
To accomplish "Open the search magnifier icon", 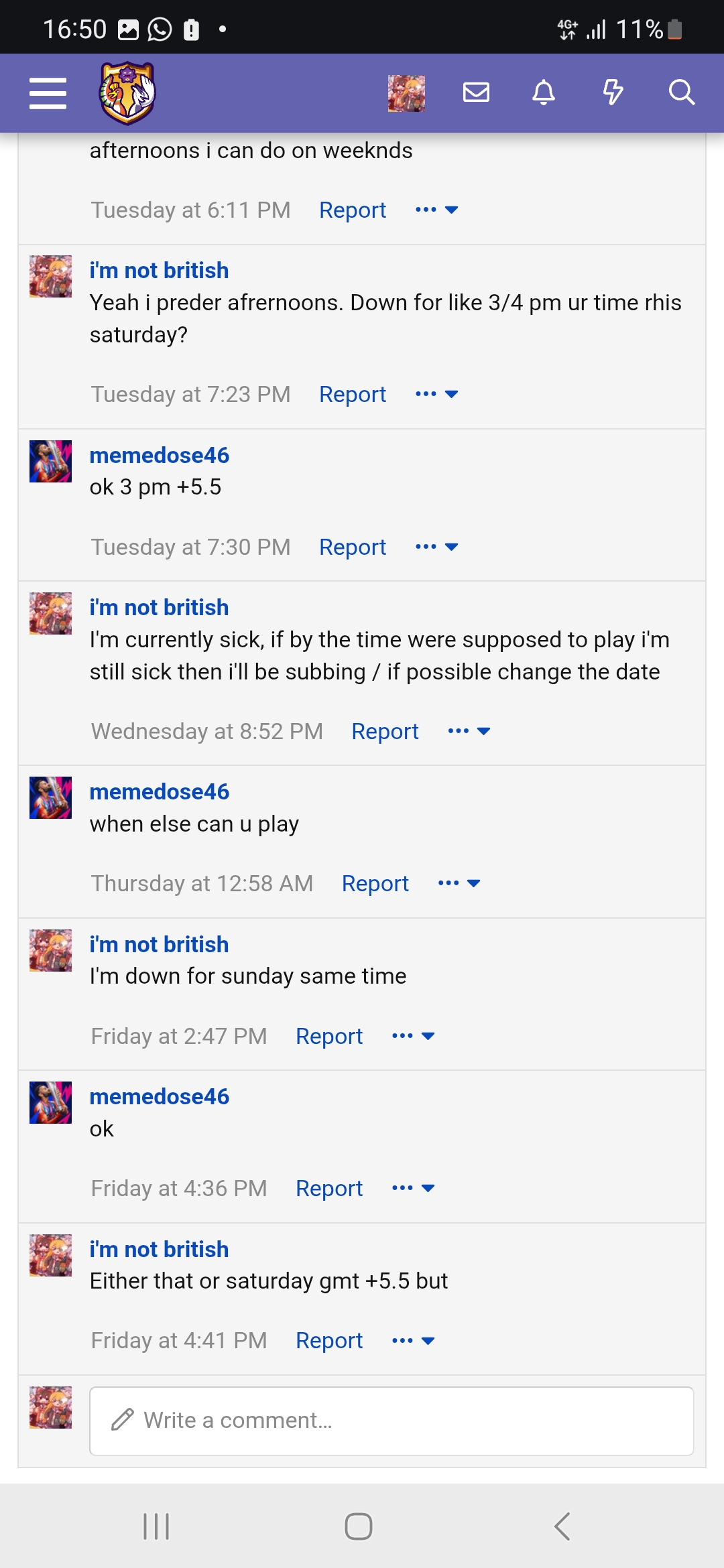I will coord(681,92).
